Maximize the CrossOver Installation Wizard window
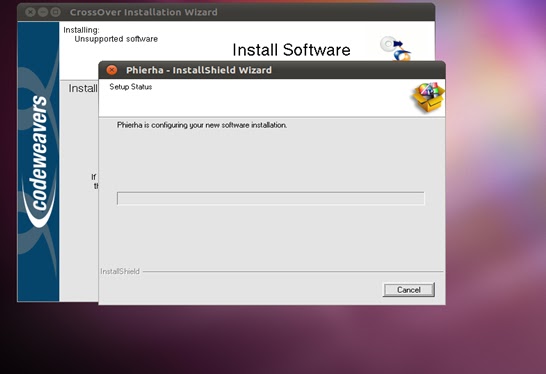Viewport: 546px width, 374px height. tap(55, 12)
